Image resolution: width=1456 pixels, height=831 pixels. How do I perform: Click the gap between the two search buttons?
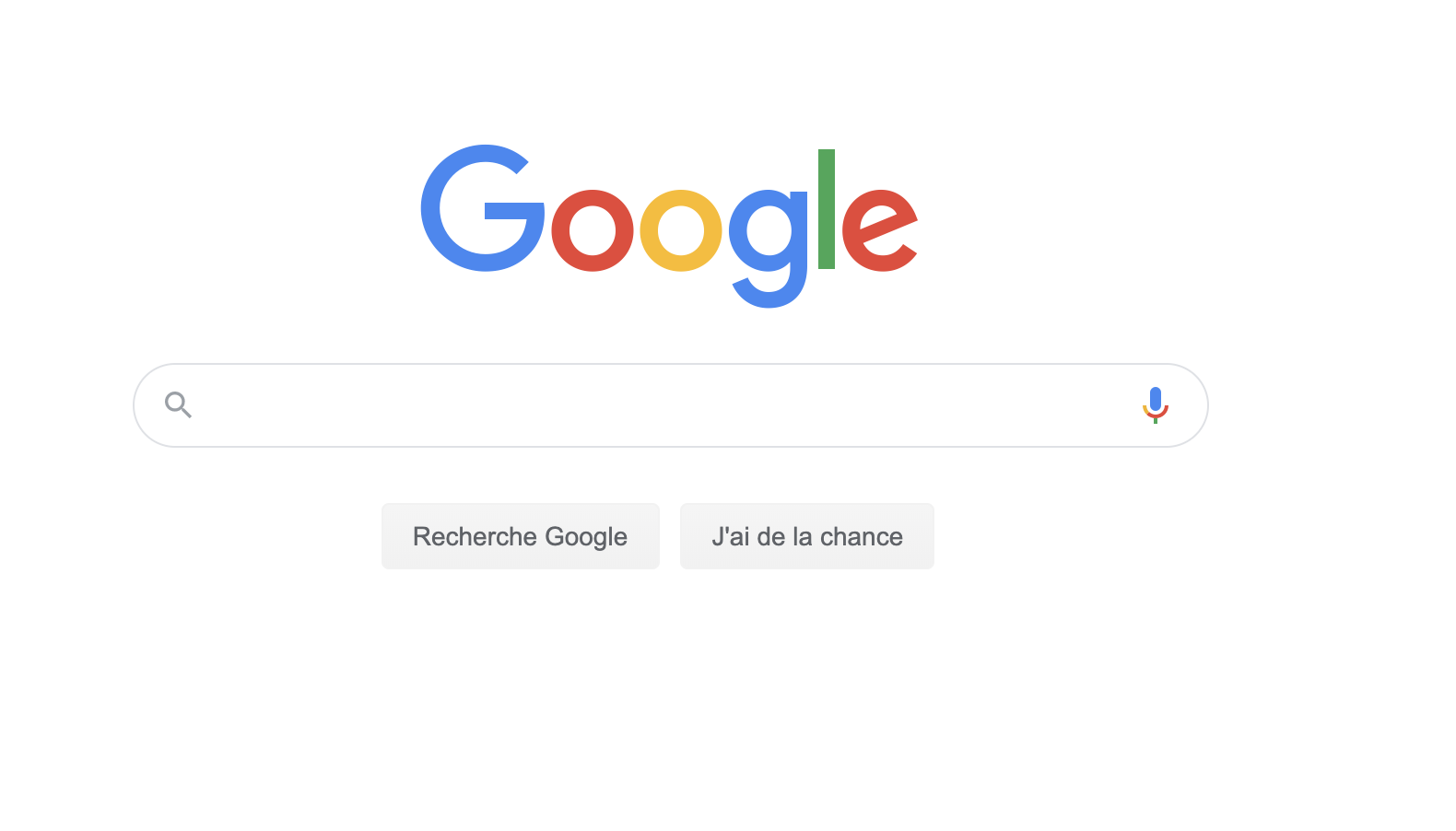tap(670, 536)
